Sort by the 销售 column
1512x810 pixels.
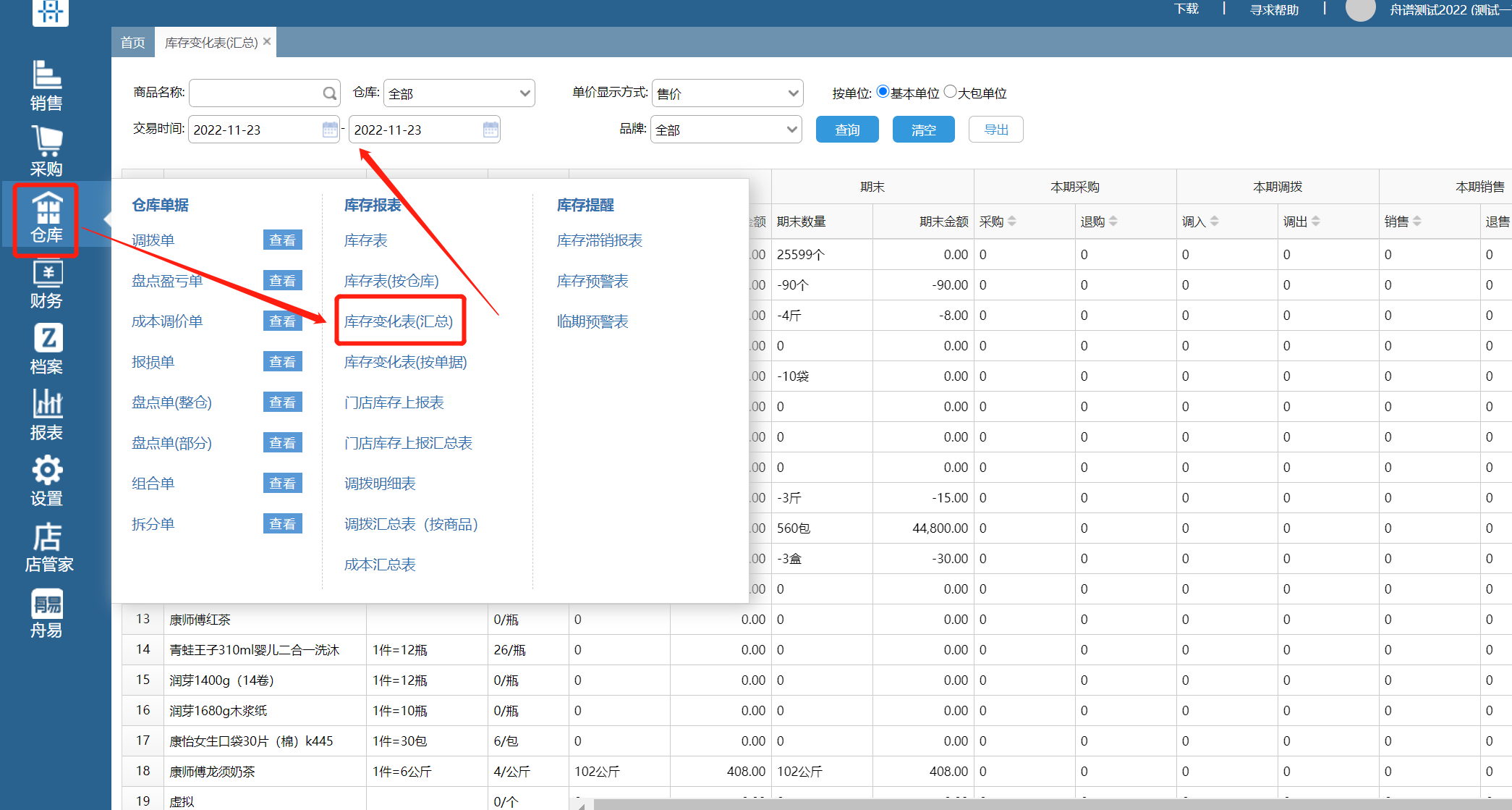pyautogui.click(x=1417, y=222)
